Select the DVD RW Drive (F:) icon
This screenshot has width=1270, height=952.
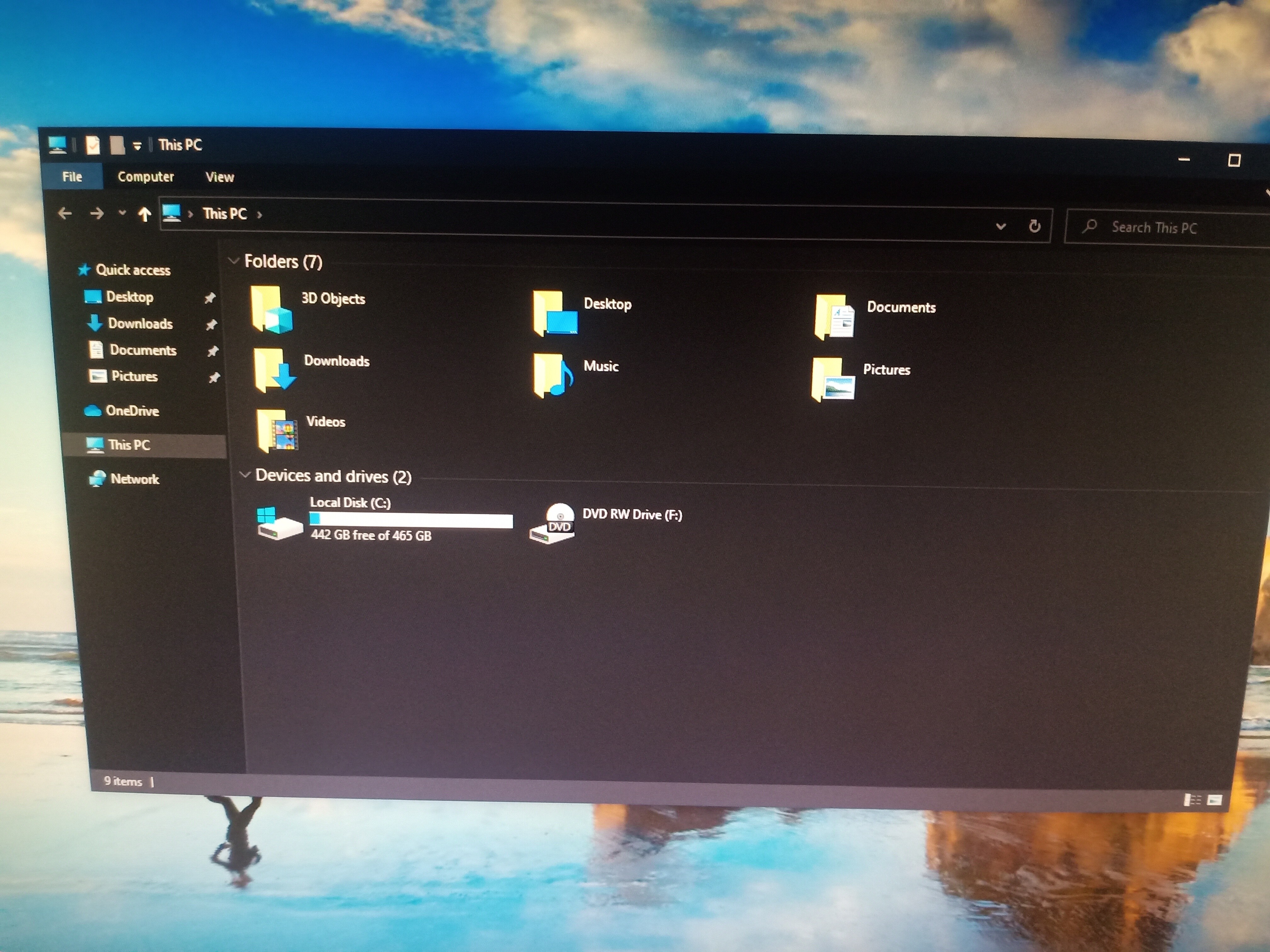pos(553,523)
